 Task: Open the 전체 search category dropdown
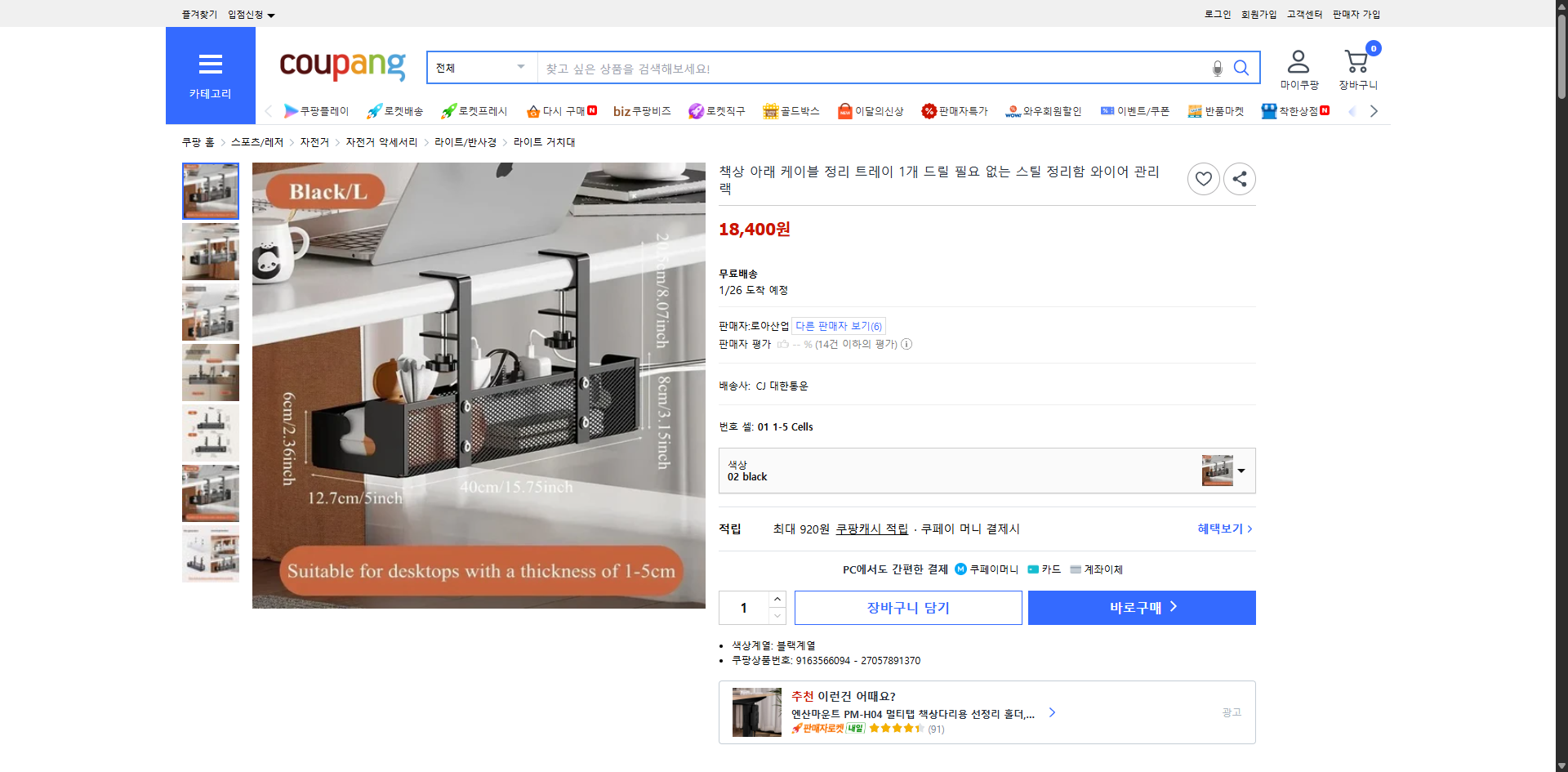[x=480, y=68]
